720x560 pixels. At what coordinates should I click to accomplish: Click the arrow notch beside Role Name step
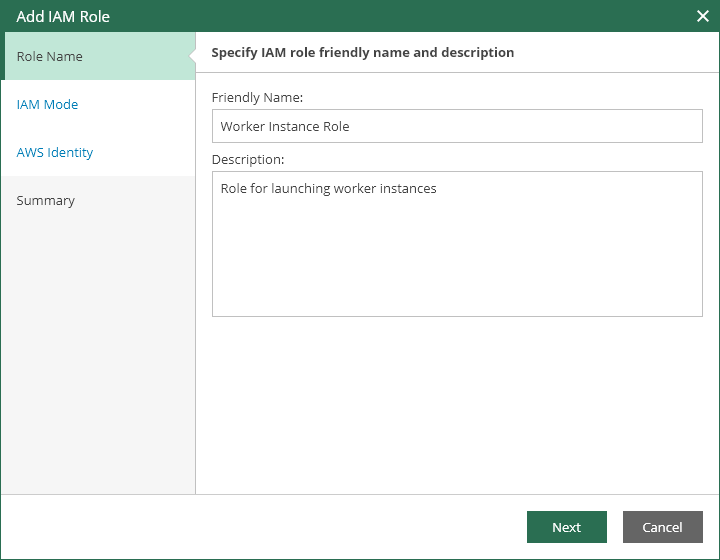[x=190, y=56]
